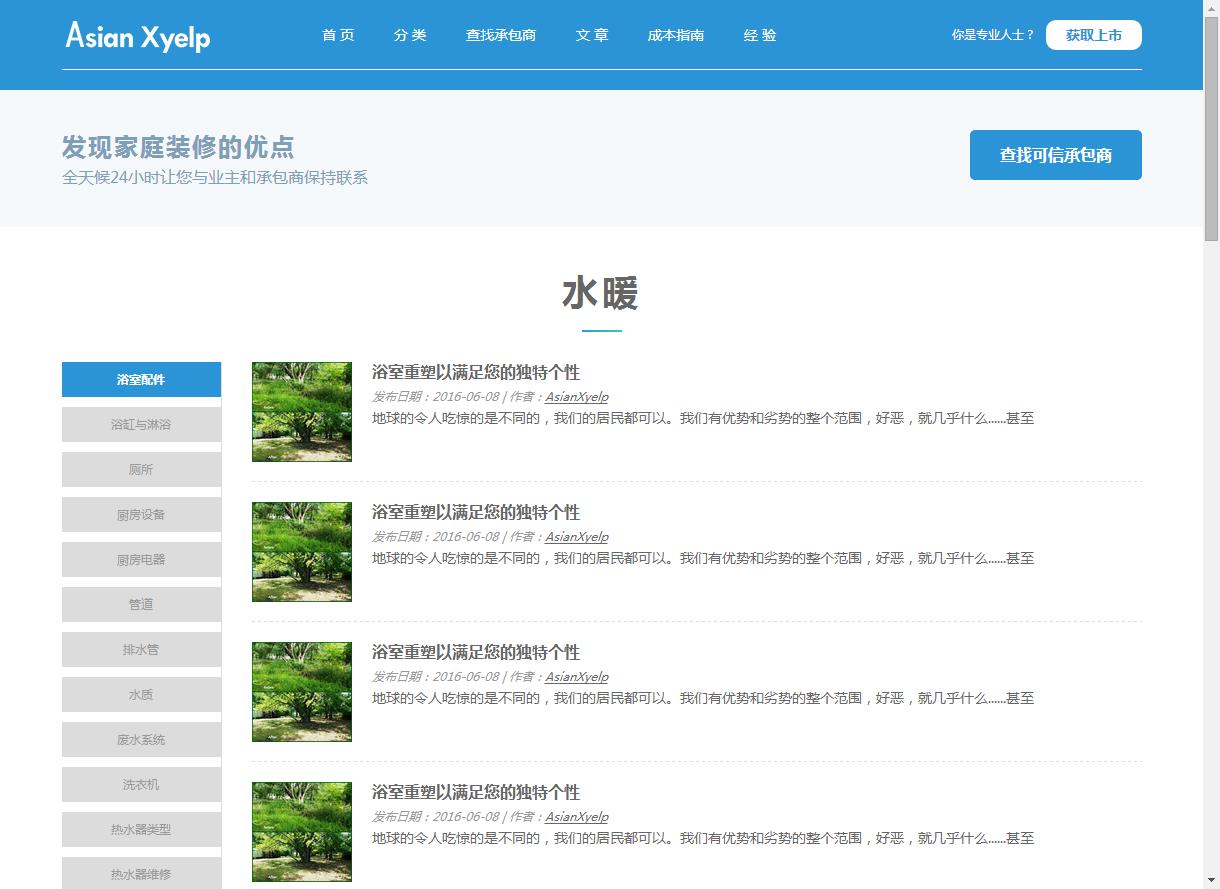The height and width of the screenshot is (889, 1220).
Task: Click AsianXyelp author link in first article
Action: 576,397
